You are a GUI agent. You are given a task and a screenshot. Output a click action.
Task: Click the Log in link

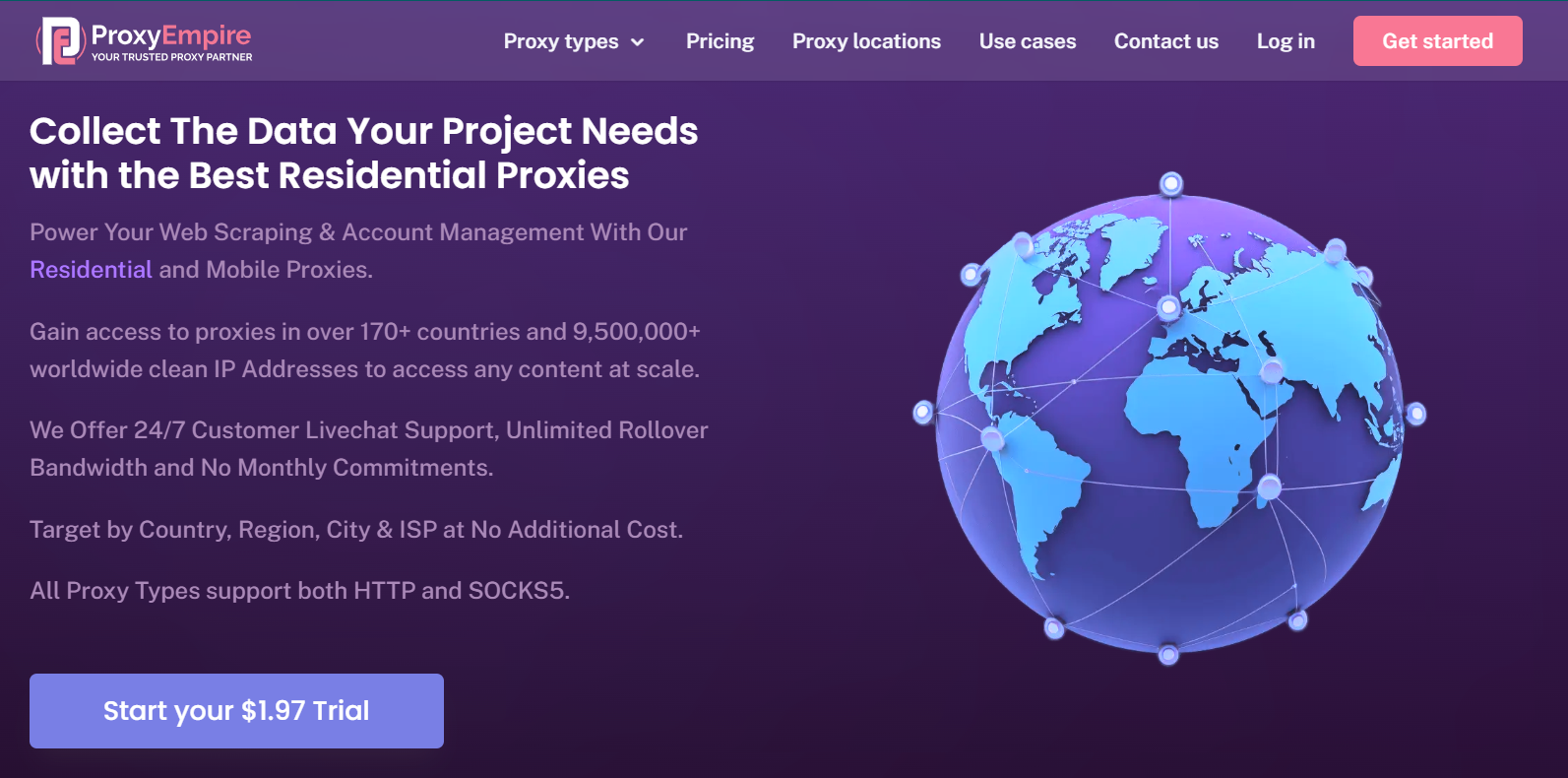(1285, 41)
